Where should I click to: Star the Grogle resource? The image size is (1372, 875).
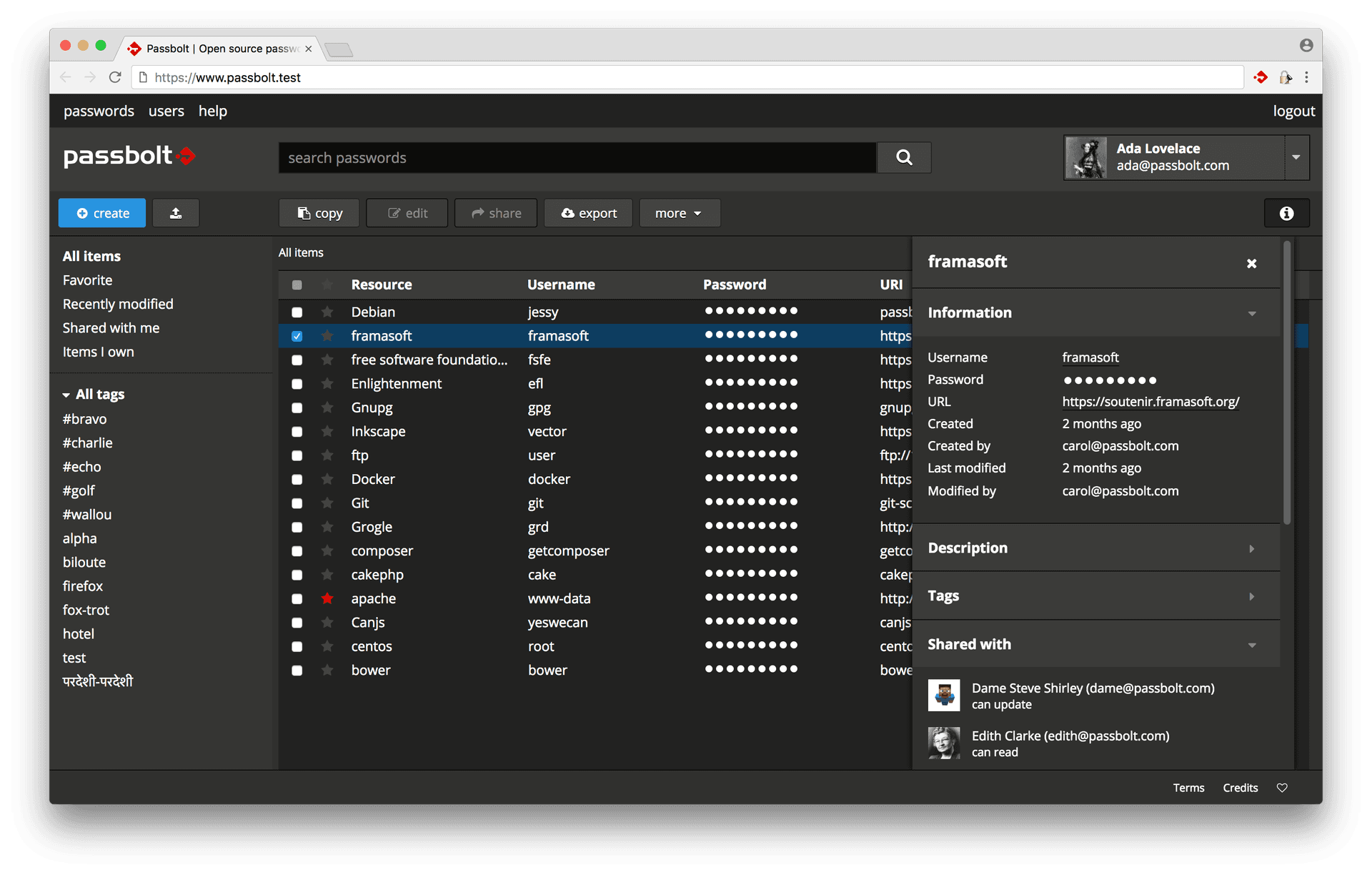(327, 527)
